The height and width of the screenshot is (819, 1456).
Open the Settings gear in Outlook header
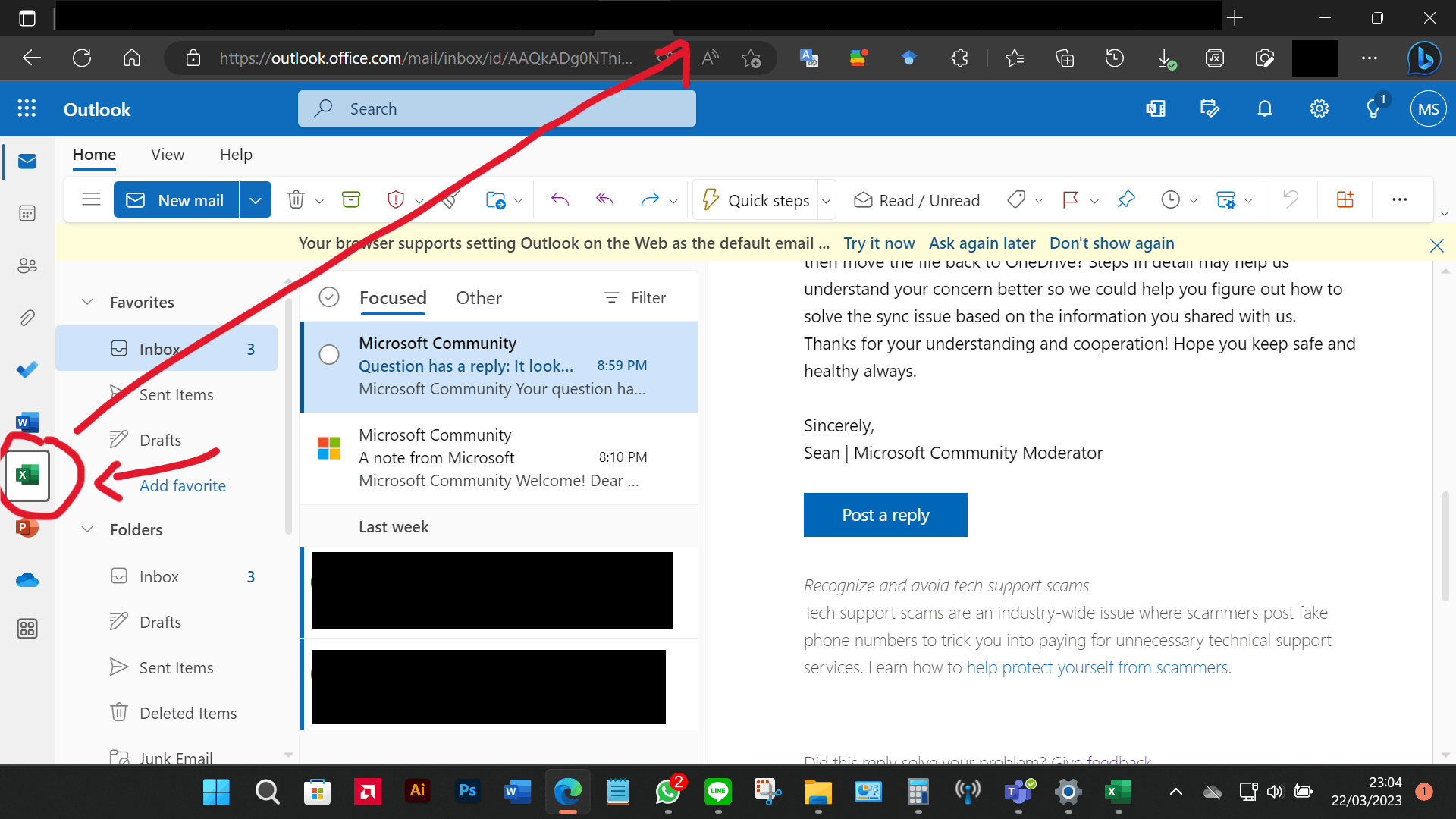coord(1319,109)
